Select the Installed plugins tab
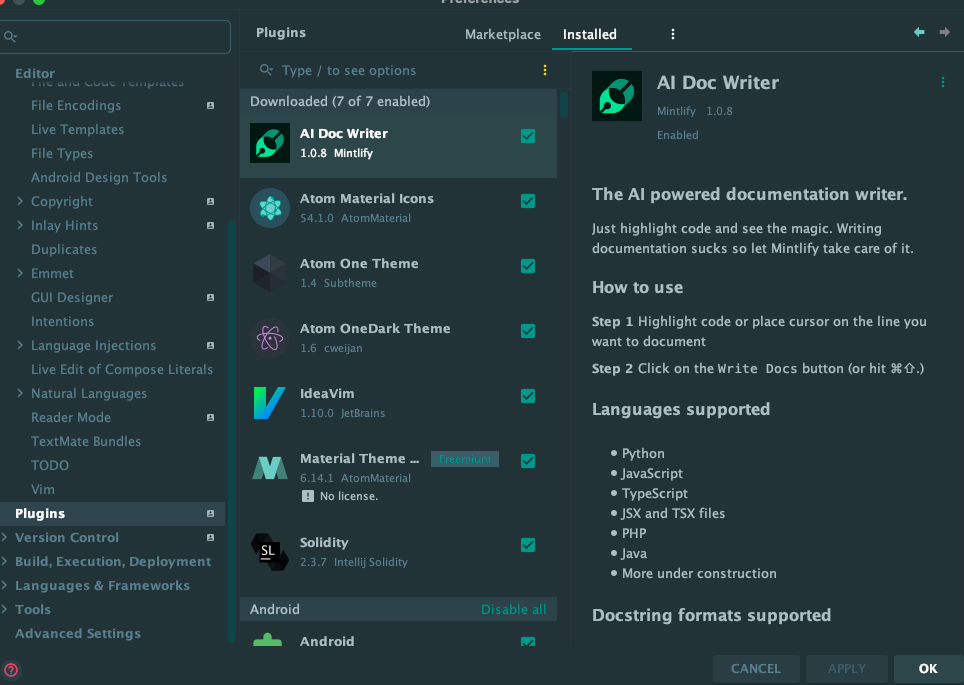The width and height of the screenshot is (964, 685). pos(590,34)
